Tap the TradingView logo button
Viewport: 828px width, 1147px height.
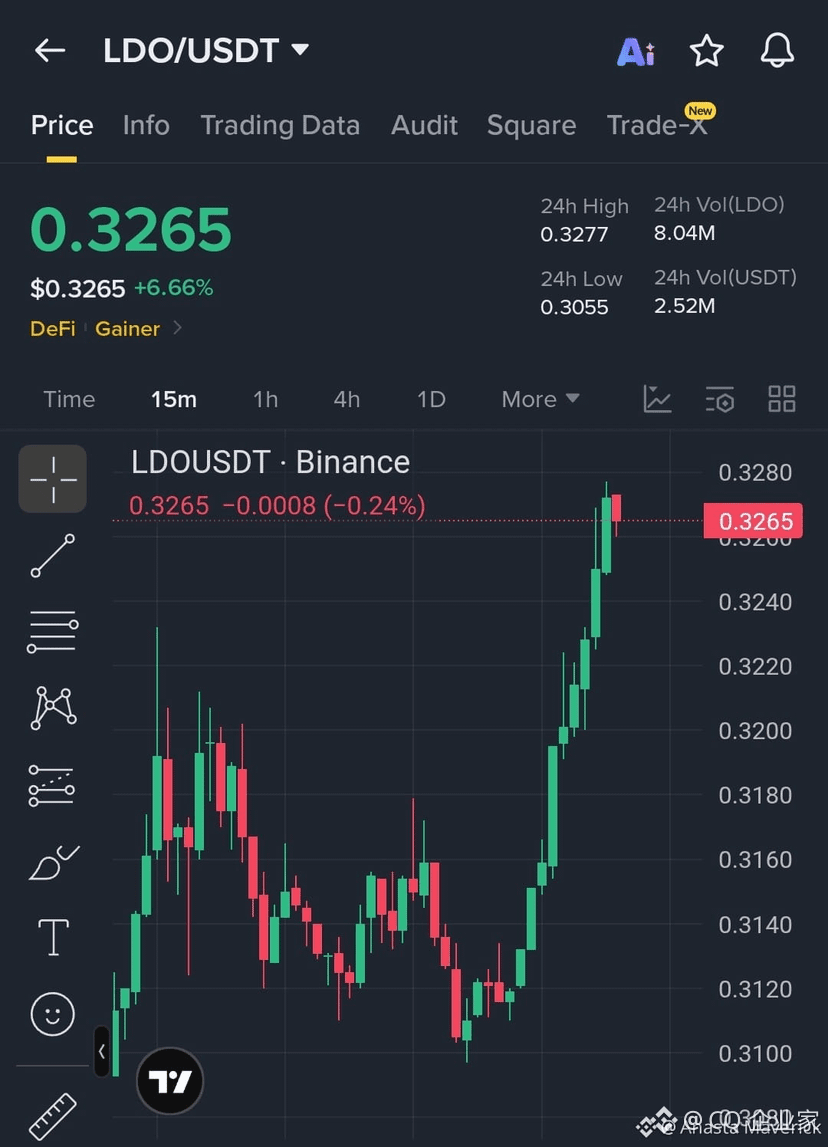click(170, 1080)
